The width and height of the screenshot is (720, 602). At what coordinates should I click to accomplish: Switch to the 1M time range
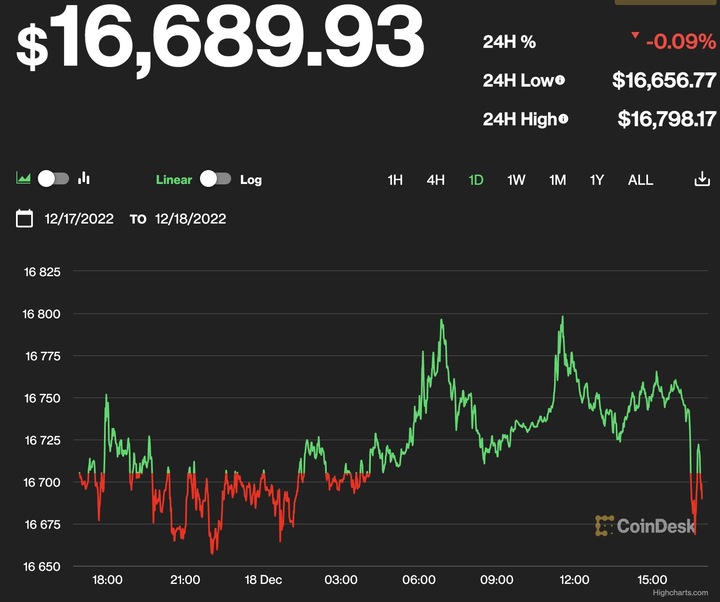(x=557, y=180)
